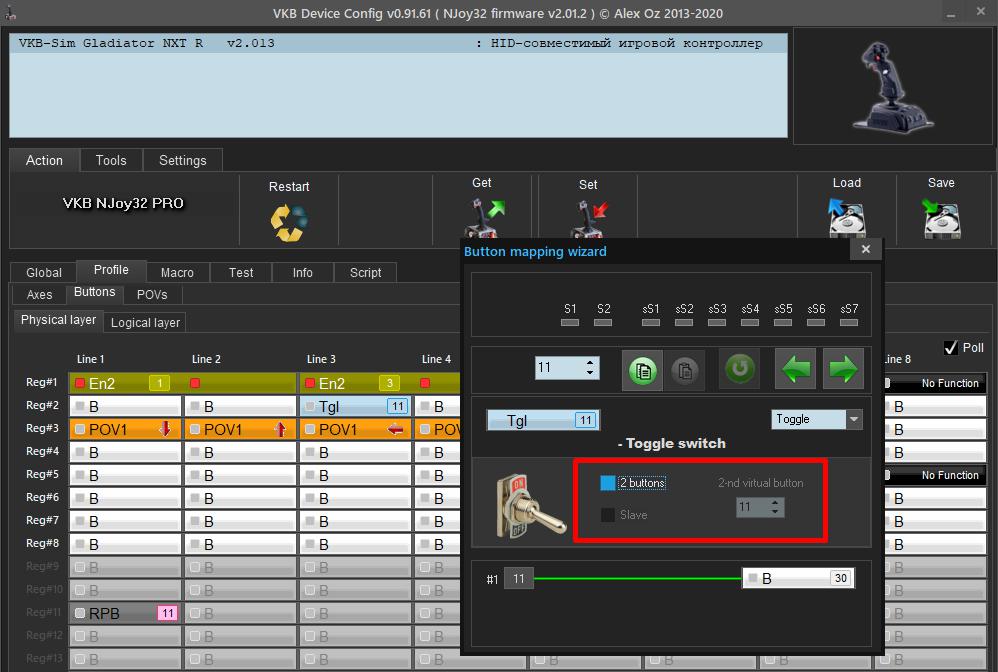Select the Physical layer tab
This screenshot has width=998, height=672.
click(x=58, y=320)
